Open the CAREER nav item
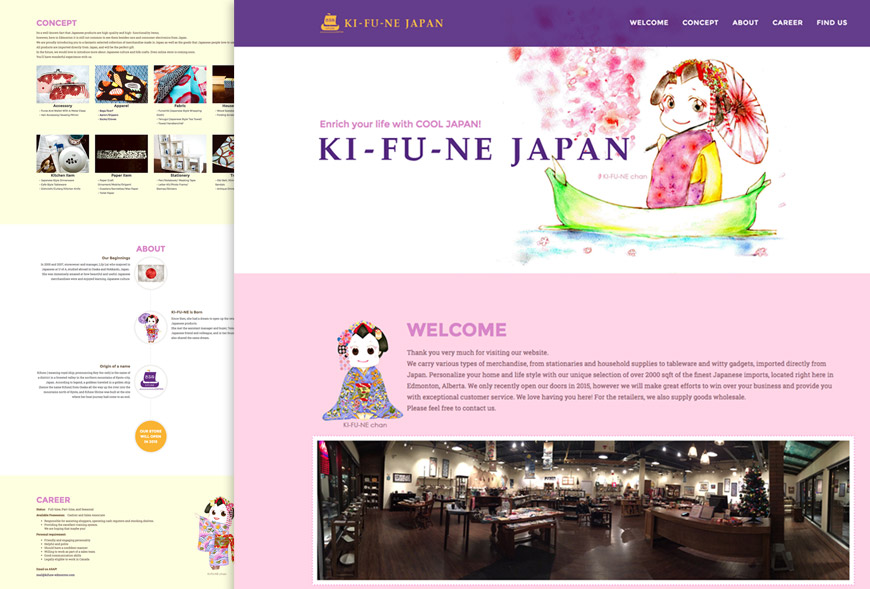The height and width of the screenshot is (589, 870). click(x=787, y=23)
